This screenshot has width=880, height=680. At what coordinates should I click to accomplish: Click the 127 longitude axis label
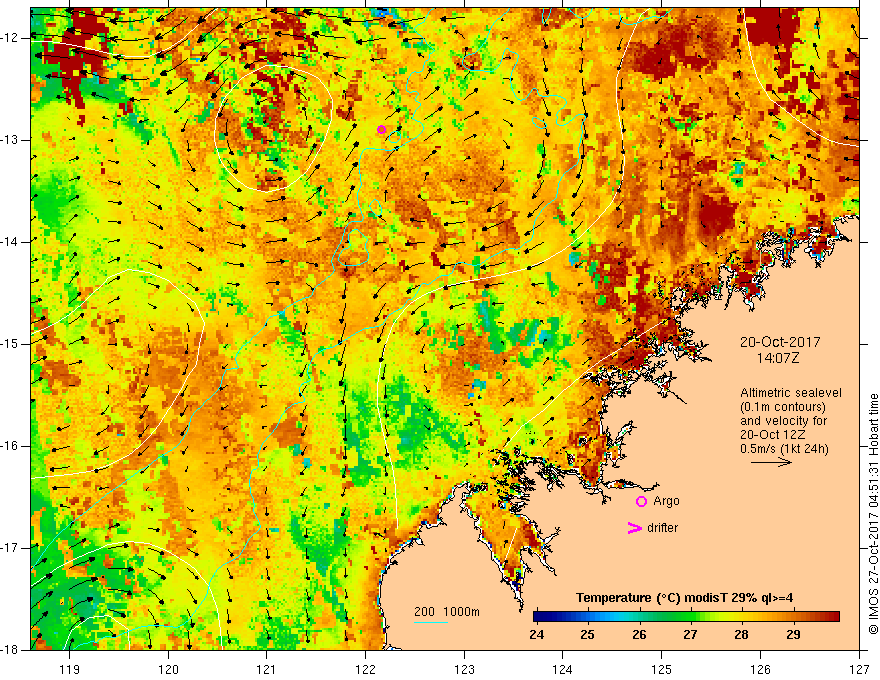[859, 669]
